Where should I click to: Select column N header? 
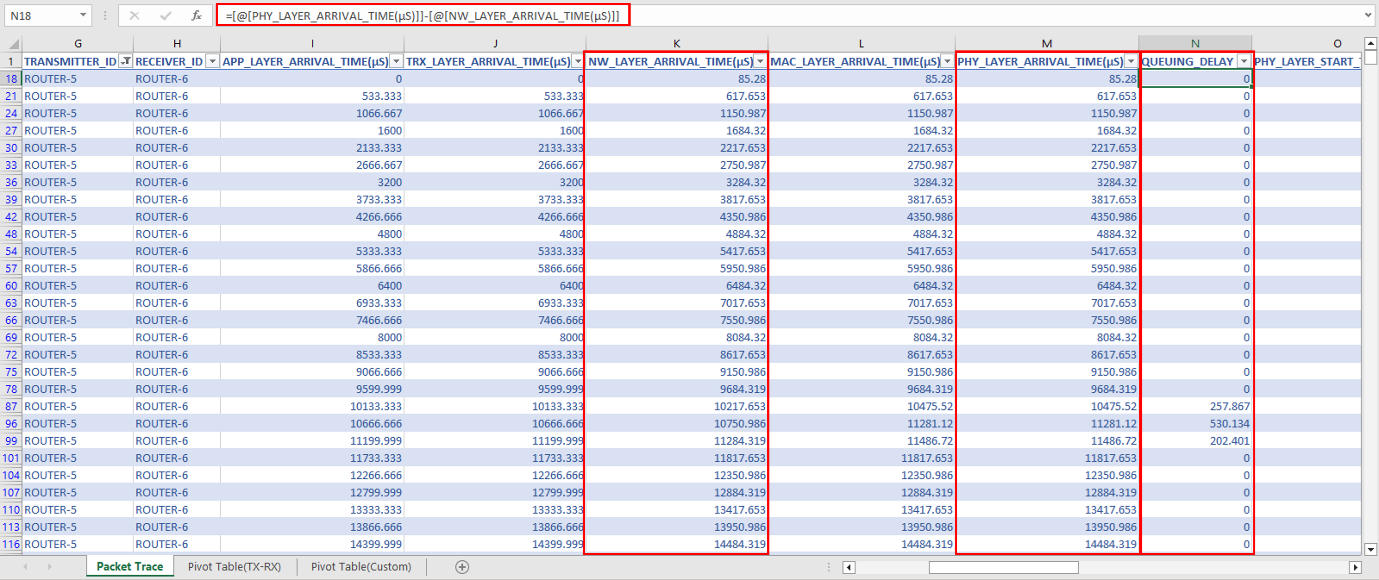1196,43
